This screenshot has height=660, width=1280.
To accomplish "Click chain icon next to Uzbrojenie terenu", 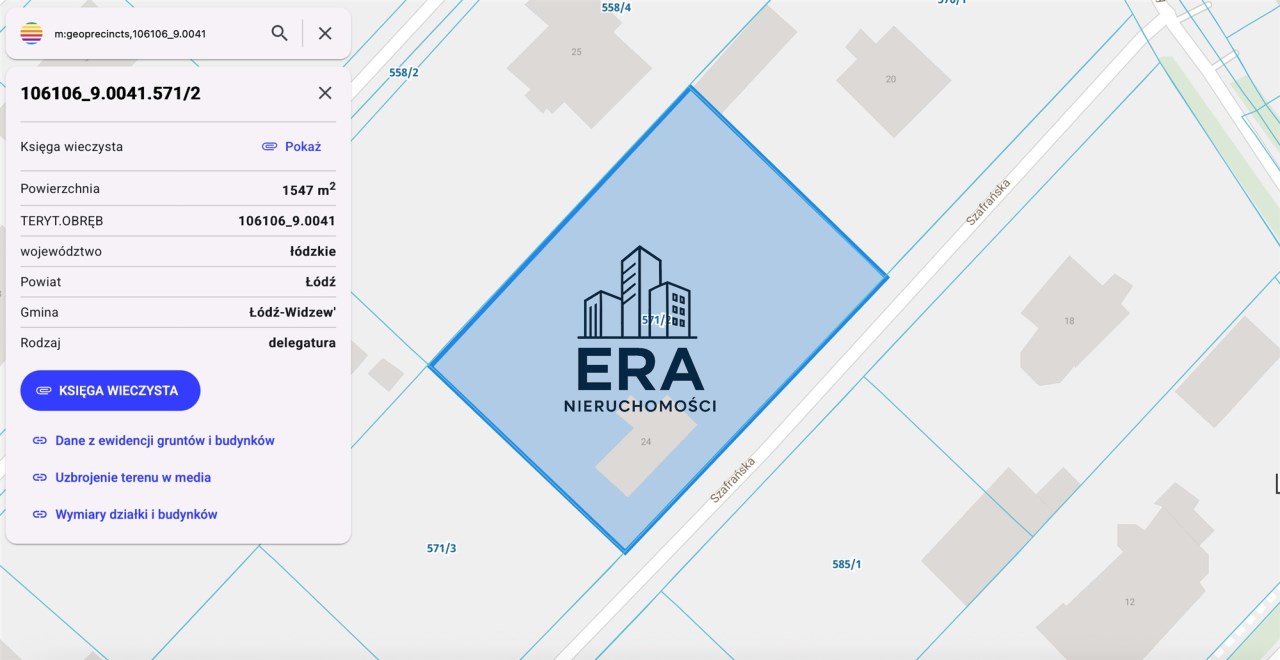I will [40, 478].
